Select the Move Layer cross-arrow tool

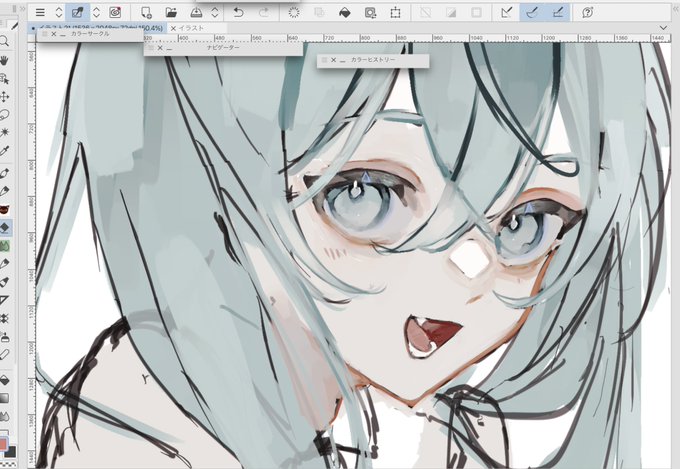click(x=4, y=97)
